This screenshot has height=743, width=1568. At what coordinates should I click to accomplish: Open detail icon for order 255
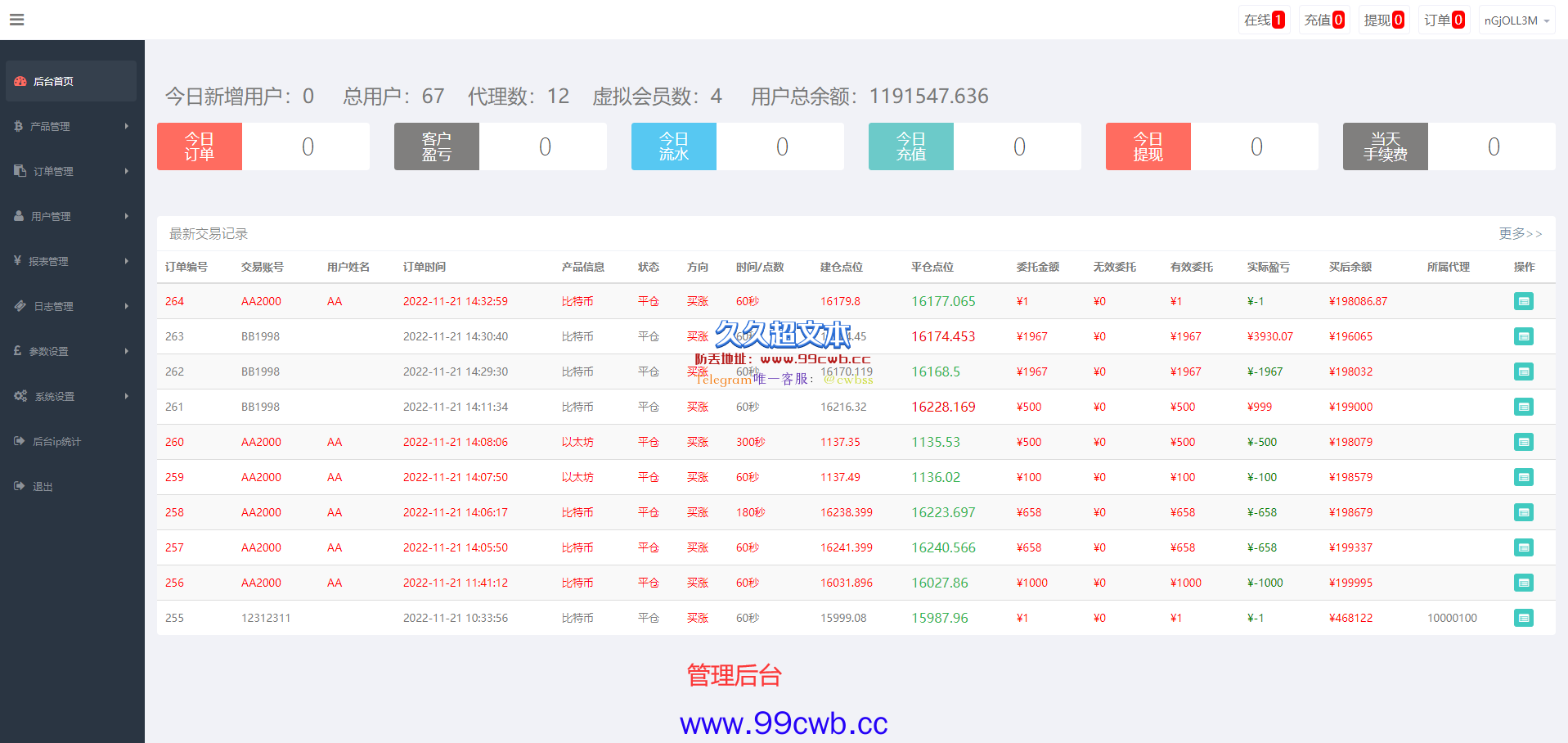click(x=1523, y=618)
